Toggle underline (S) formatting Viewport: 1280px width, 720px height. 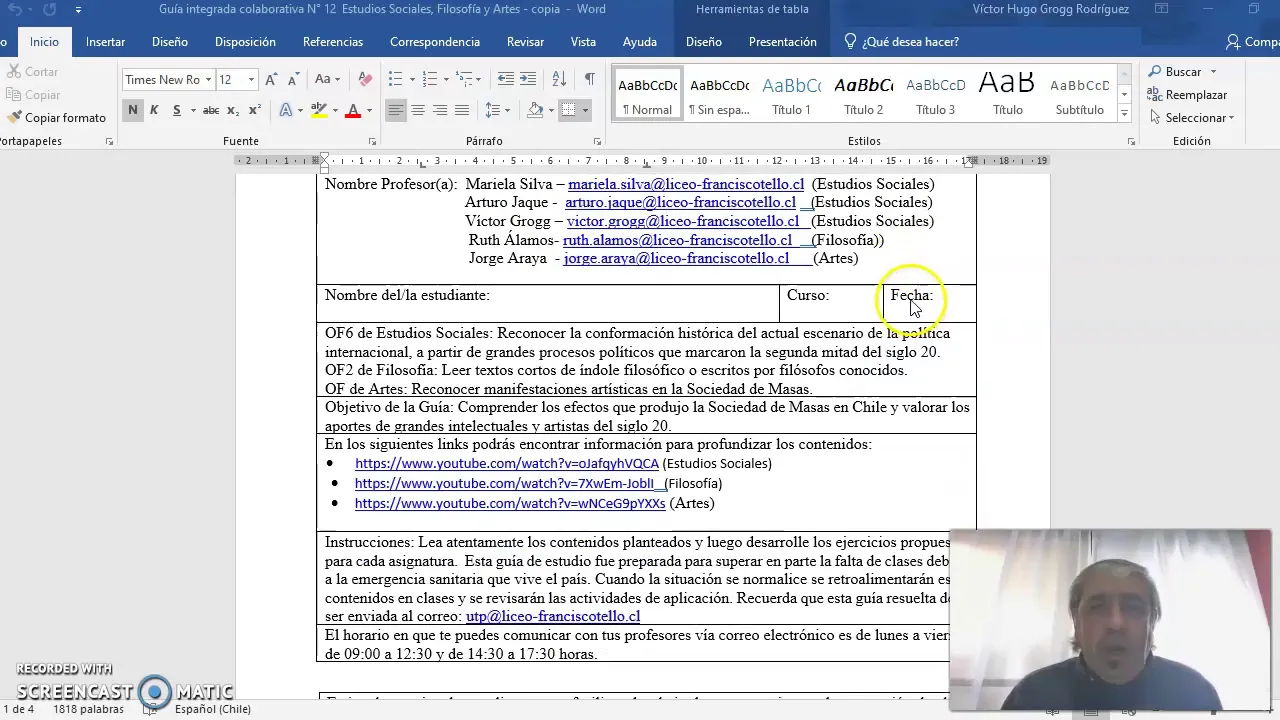tap(177, 110)
